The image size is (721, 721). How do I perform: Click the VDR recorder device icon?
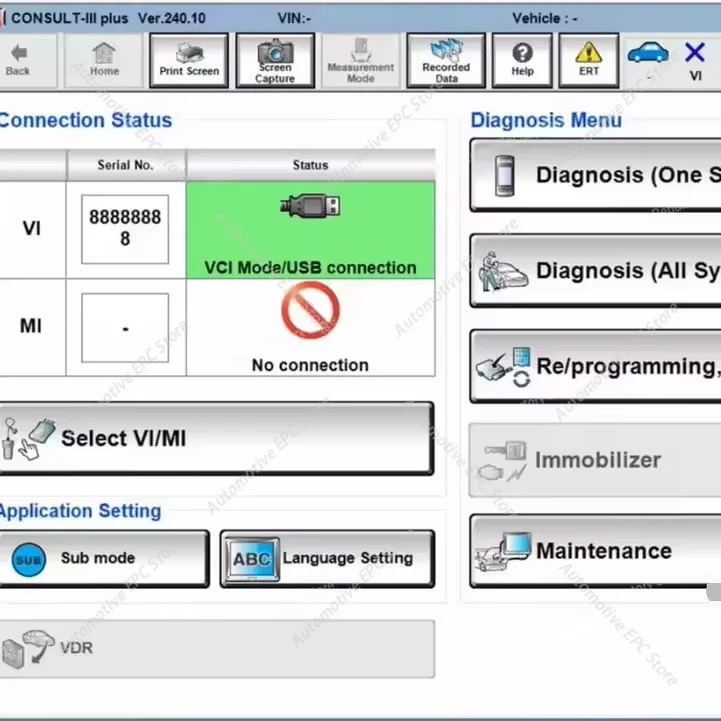pos(29,648)
